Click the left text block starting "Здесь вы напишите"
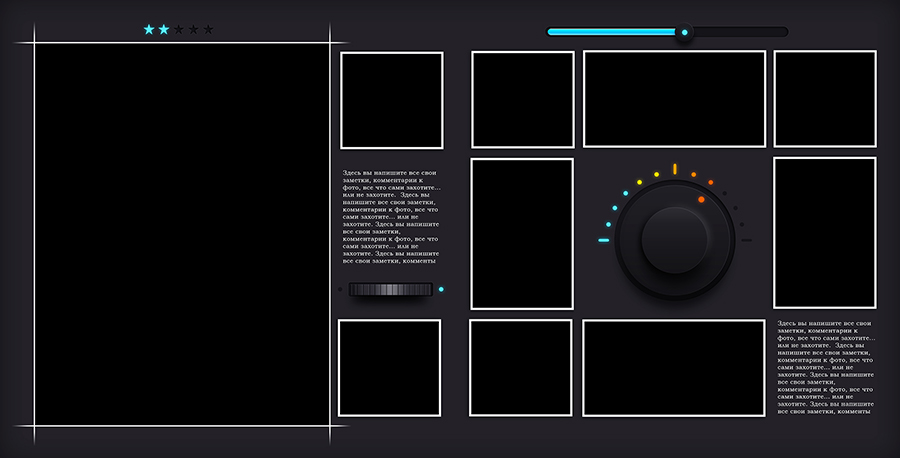 [x=391, y=217]
